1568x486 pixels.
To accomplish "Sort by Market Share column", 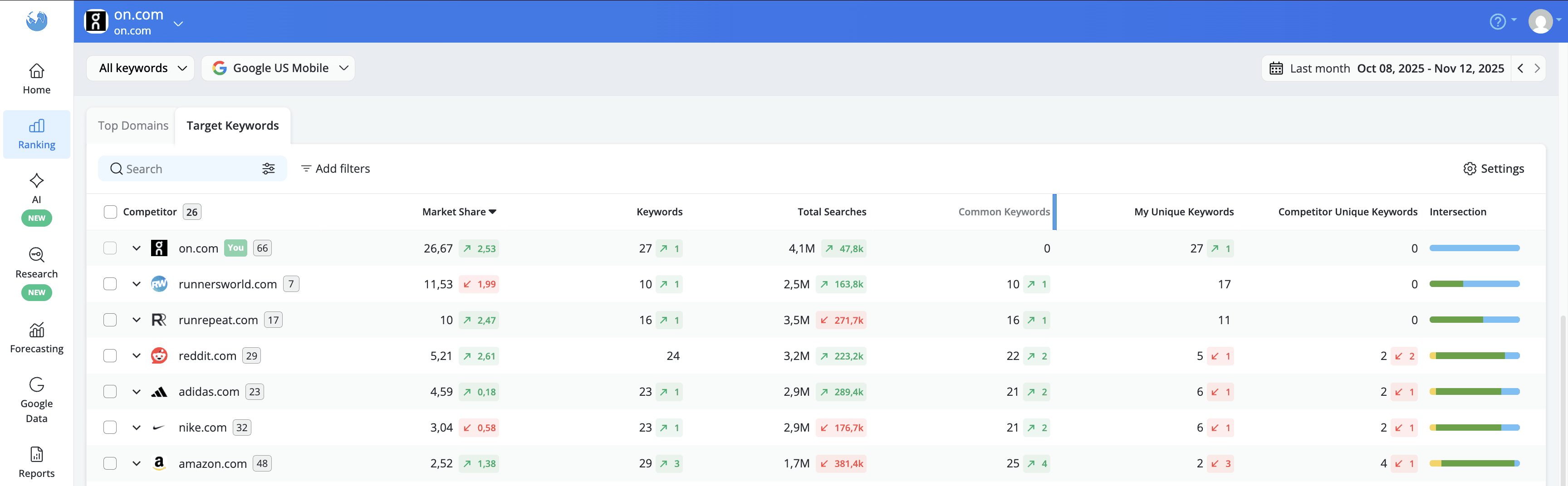I will click(460, 212).
